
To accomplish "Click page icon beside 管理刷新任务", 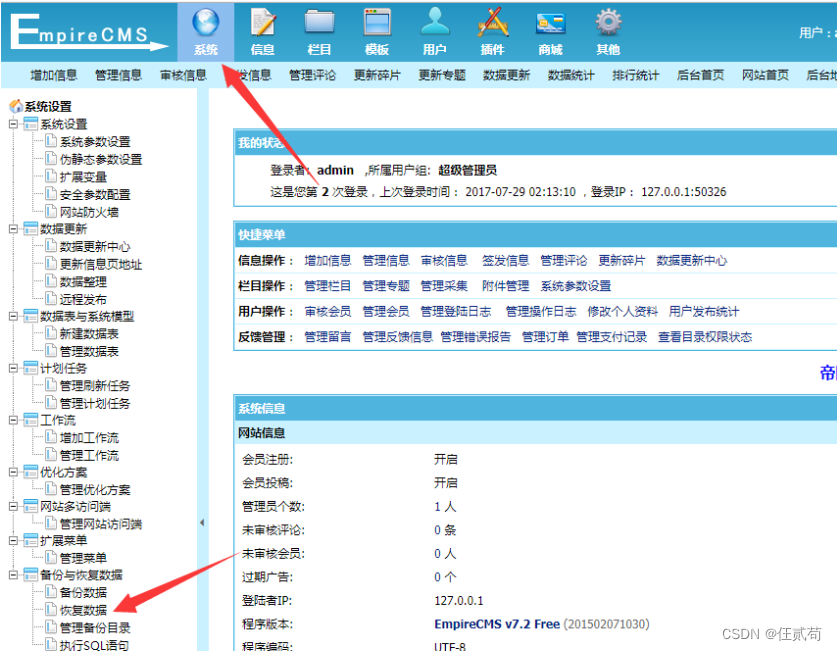I will pos(51,385).
